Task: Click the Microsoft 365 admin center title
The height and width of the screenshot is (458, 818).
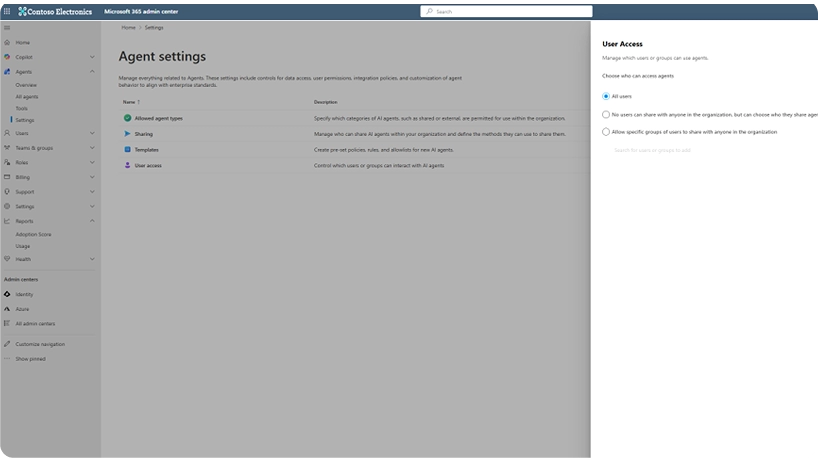Action: point(141,11)
